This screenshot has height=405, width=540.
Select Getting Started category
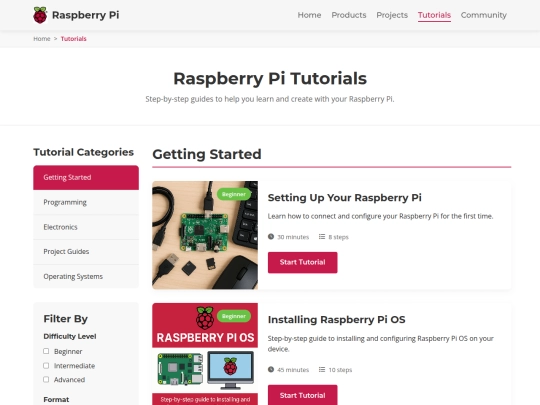[86, 178]
